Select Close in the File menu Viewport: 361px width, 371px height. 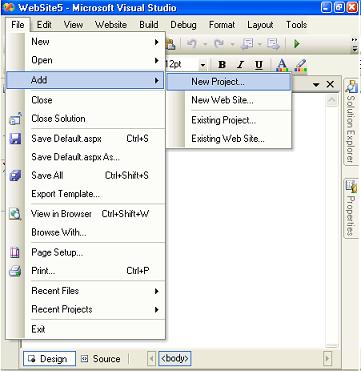coord(85,100)
